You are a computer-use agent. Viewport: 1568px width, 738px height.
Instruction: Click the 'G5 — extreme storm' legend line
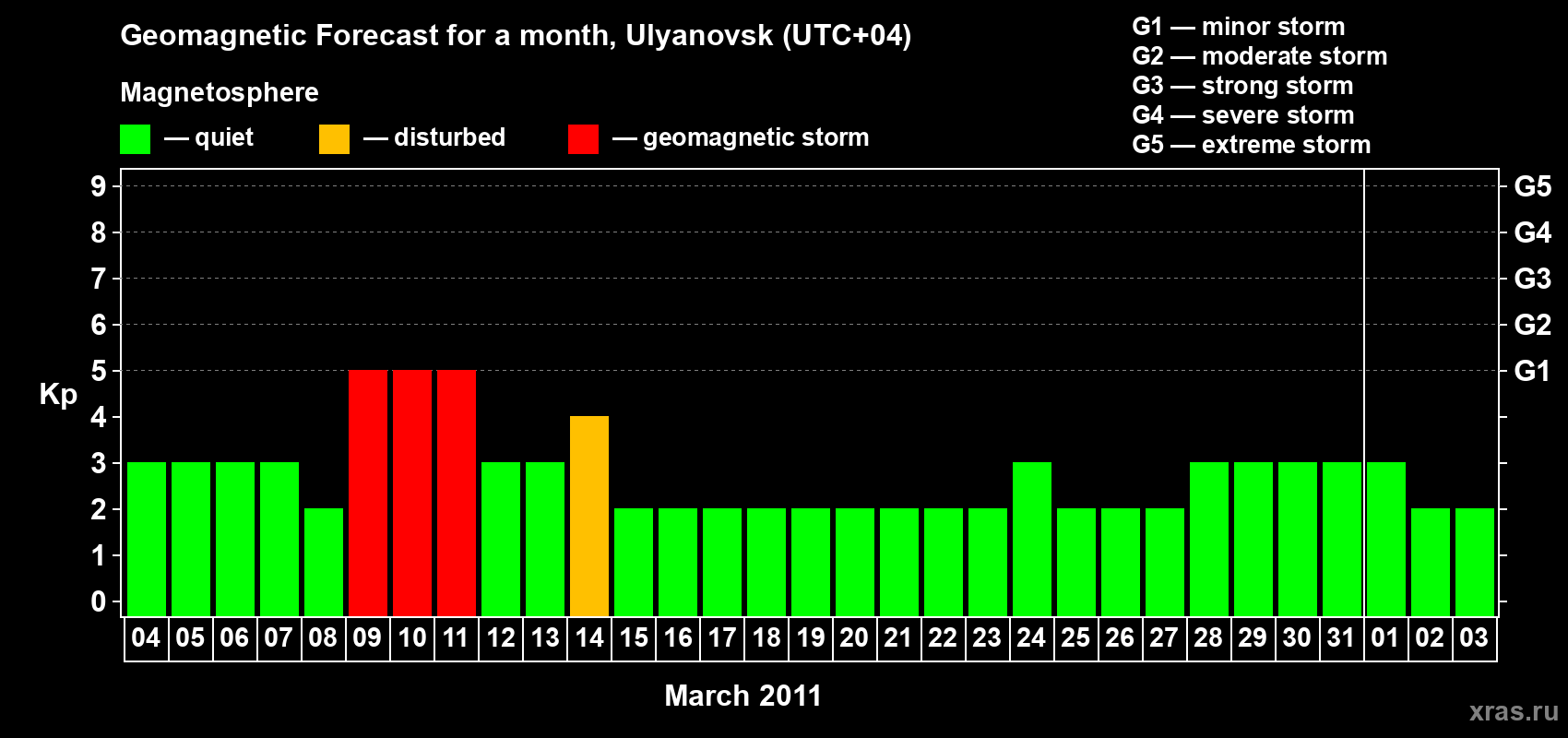coord(1252,145)
